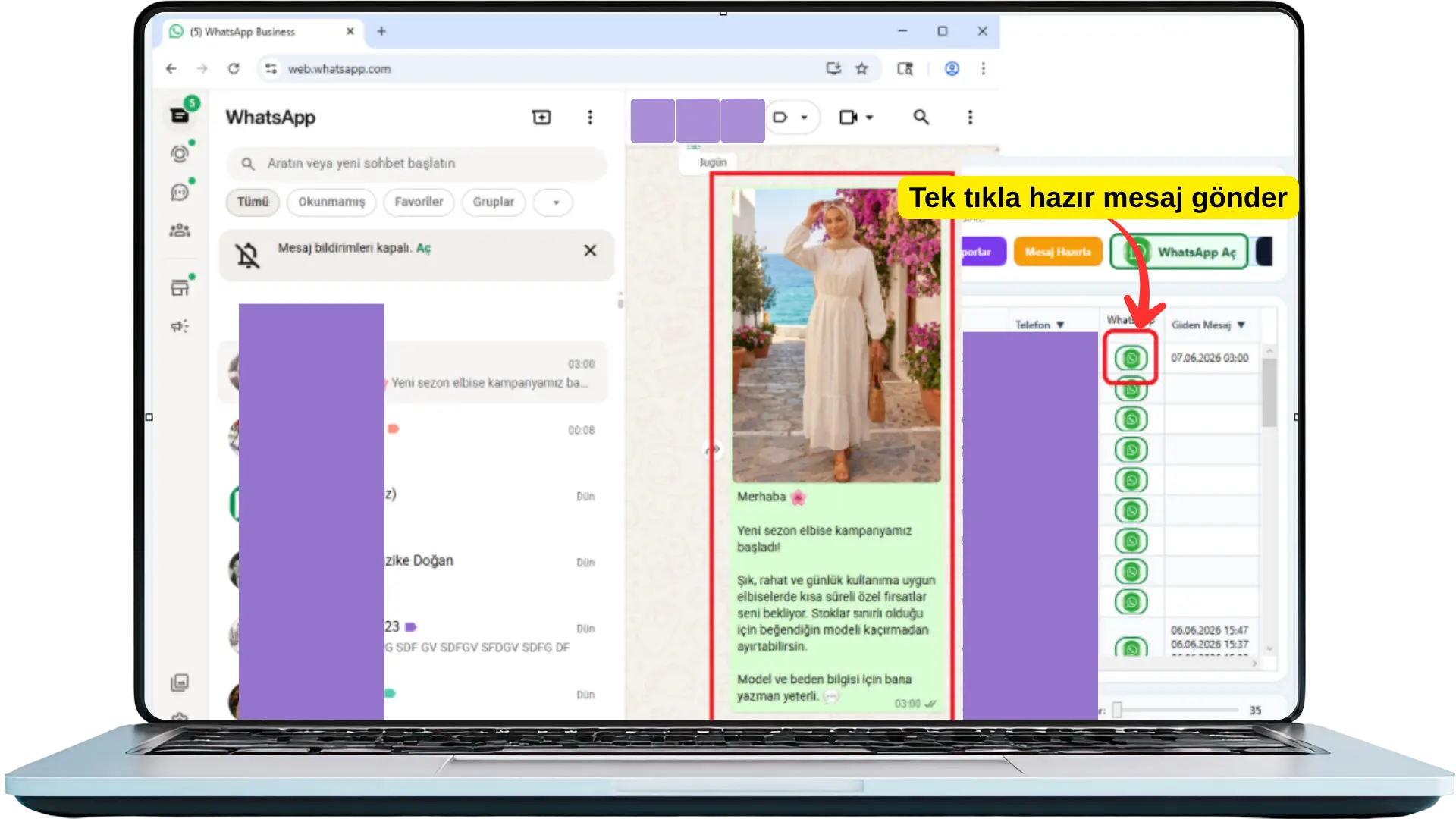Click the WhatsApp Aç button
The width and height of the screenshot is (1456, 819).
click(1179, 252)
